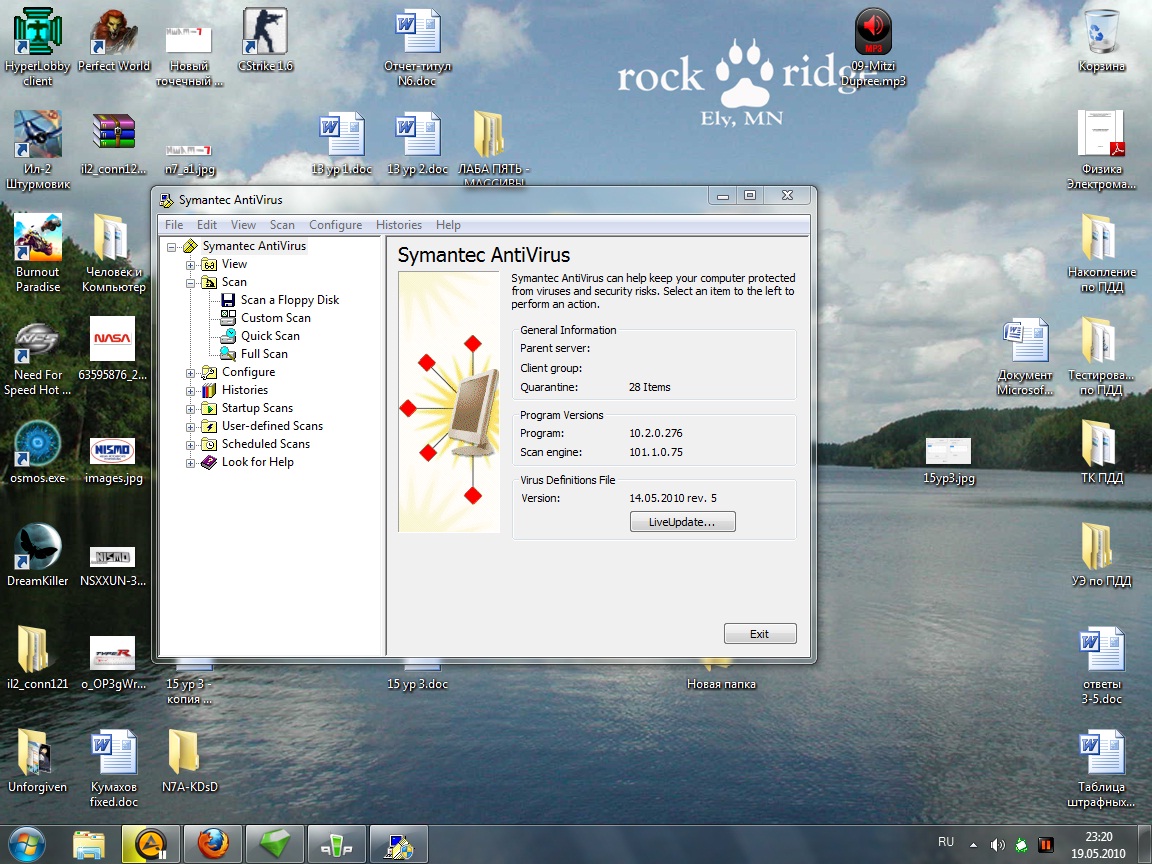Open the File menu

pyautogui.click(x=174, y=225)
